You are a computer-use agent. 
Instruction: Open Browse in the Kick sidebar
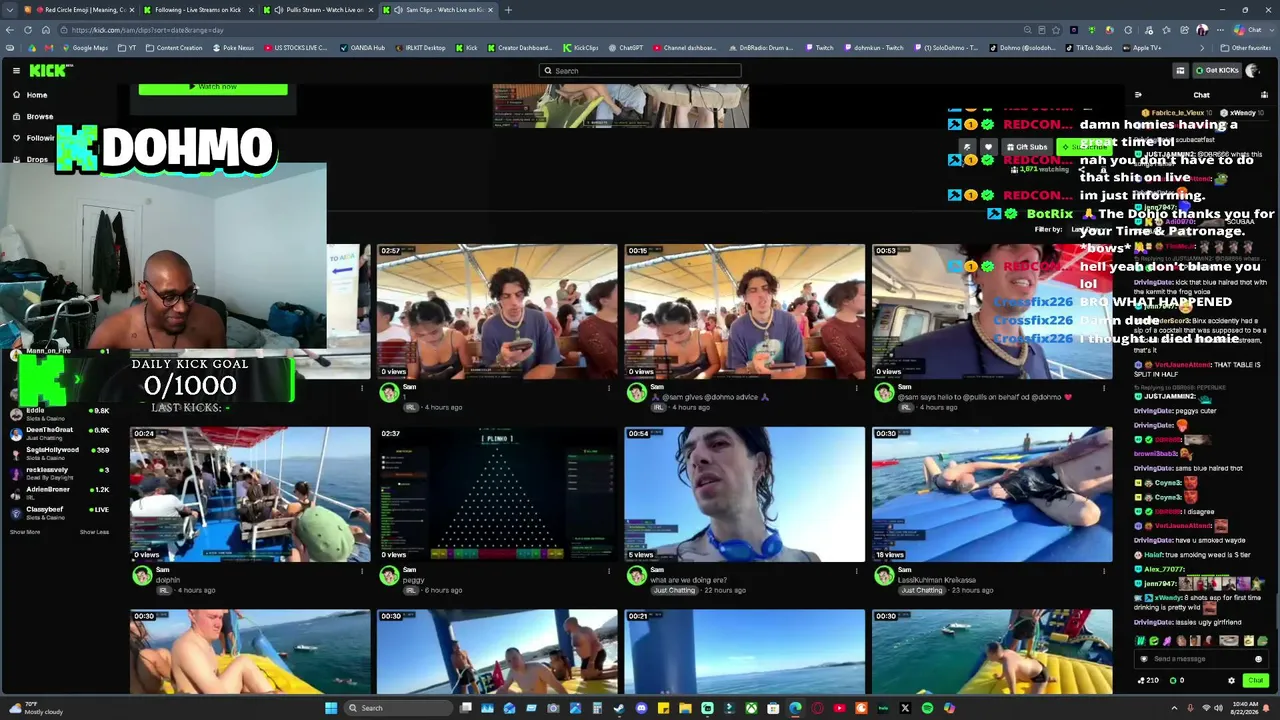40,117
